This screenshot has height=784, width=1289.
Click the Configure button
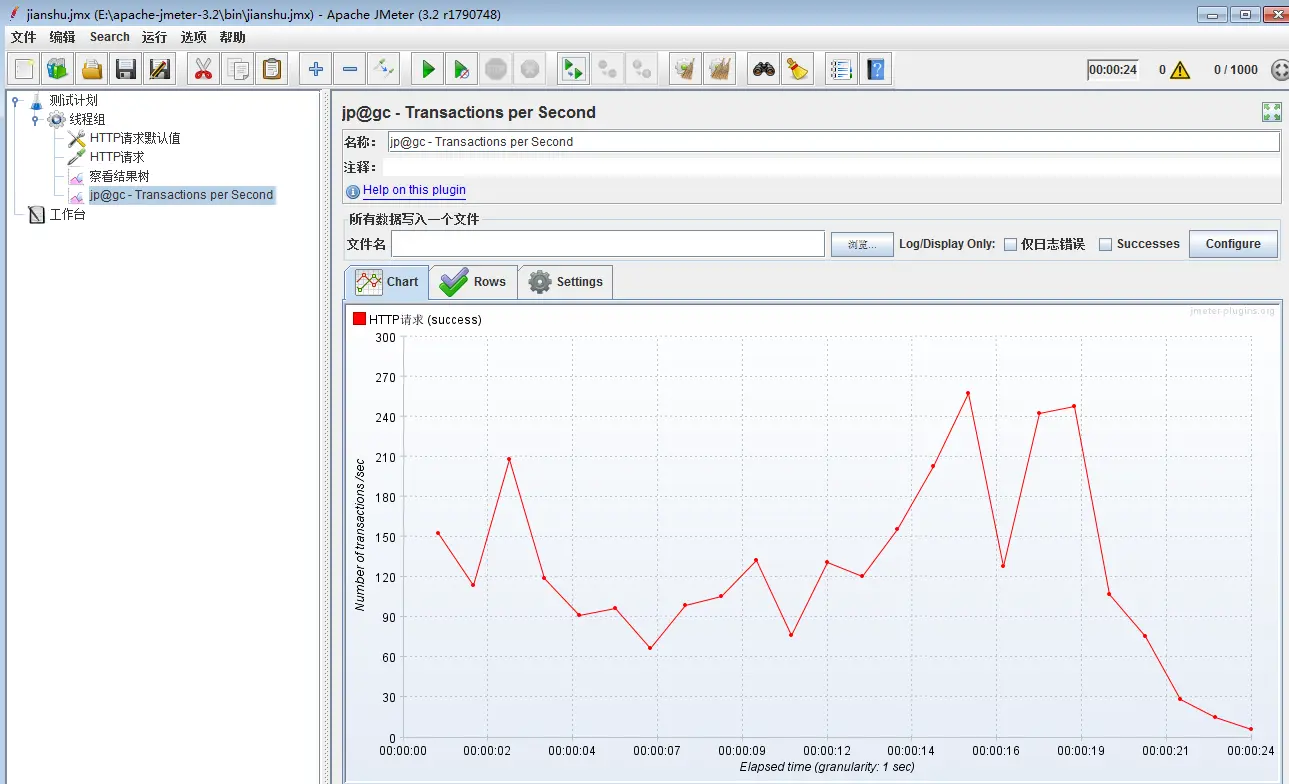[1233, 244]
